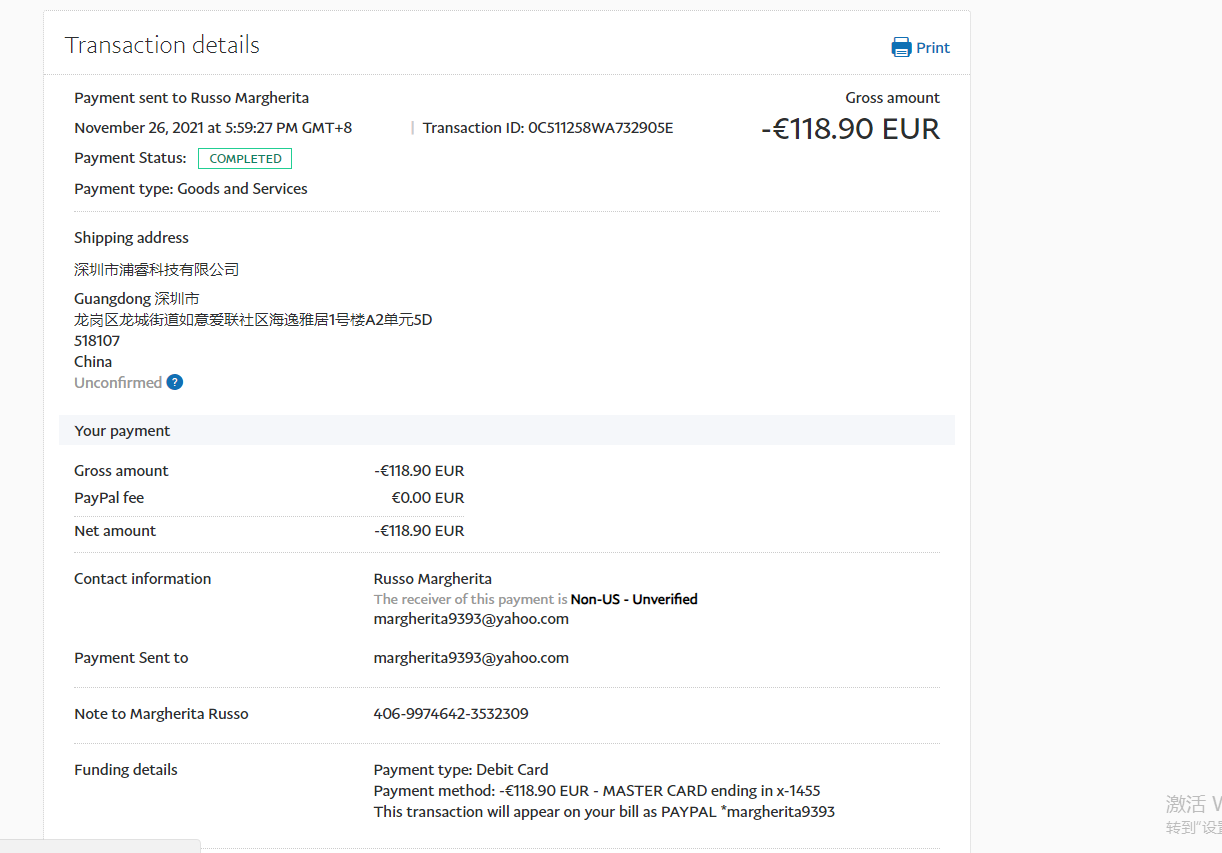Click the Print link text
1222x853 pixels.
click(x=932, y=48)
